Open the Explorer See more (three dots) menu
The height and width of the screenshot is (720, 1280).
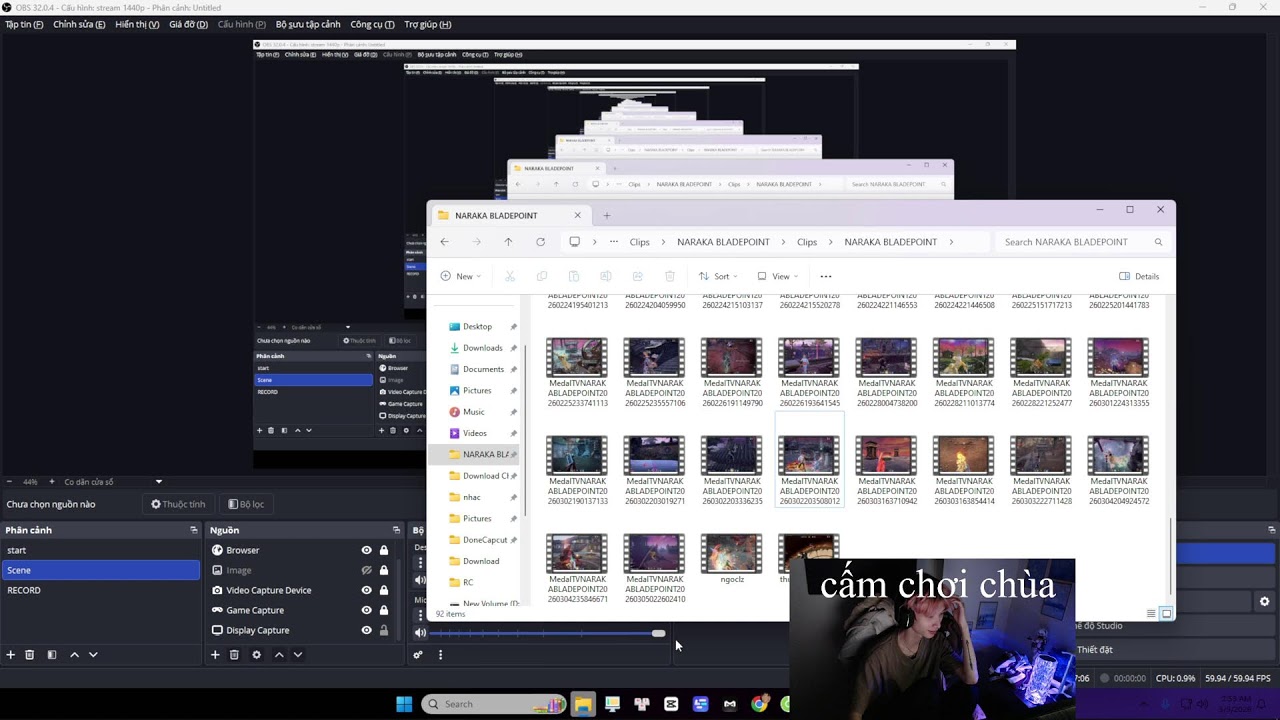825,276
